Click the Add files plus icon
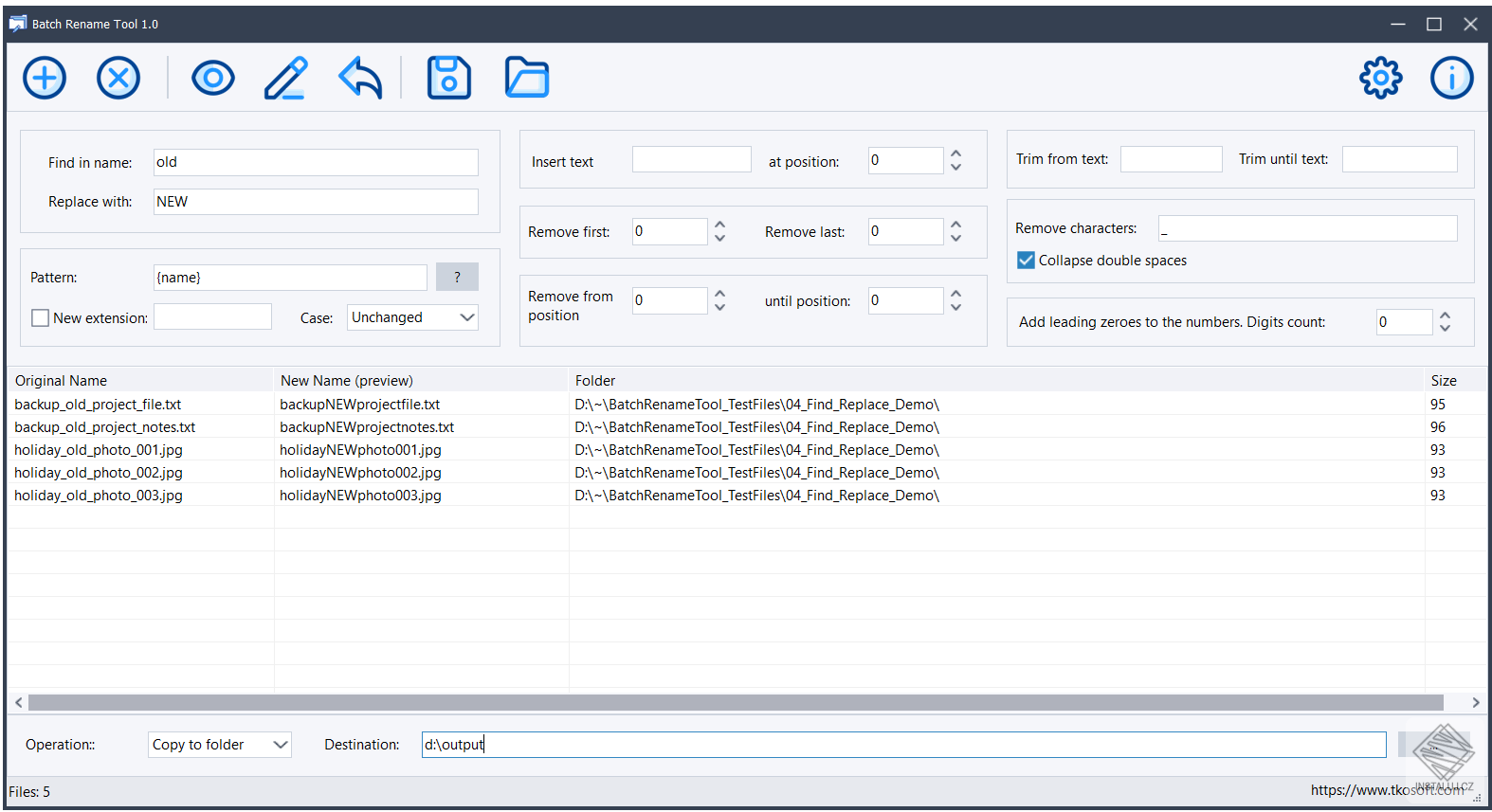1492x812 pixels. 45,78
